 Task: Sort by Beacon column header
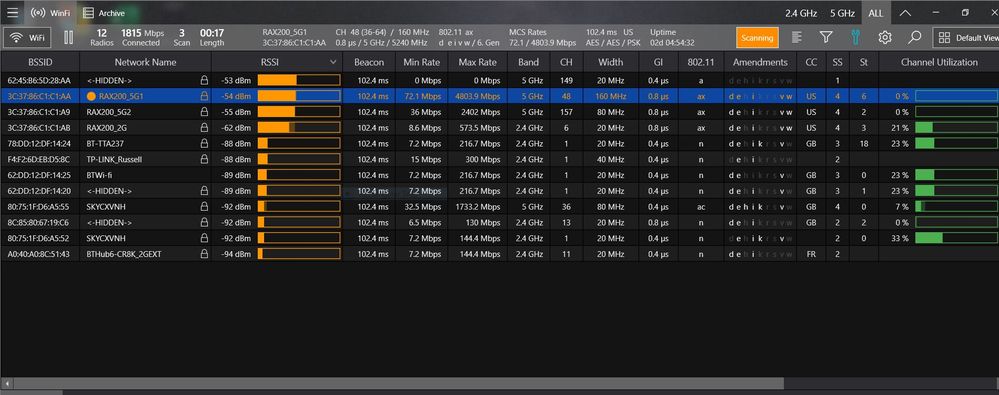click(x=369, y=62)
